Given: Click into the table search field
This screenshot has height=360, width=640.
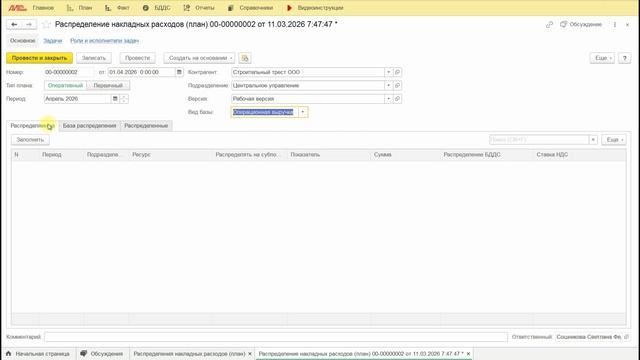Looking at the screenshot, I should 539,140.
